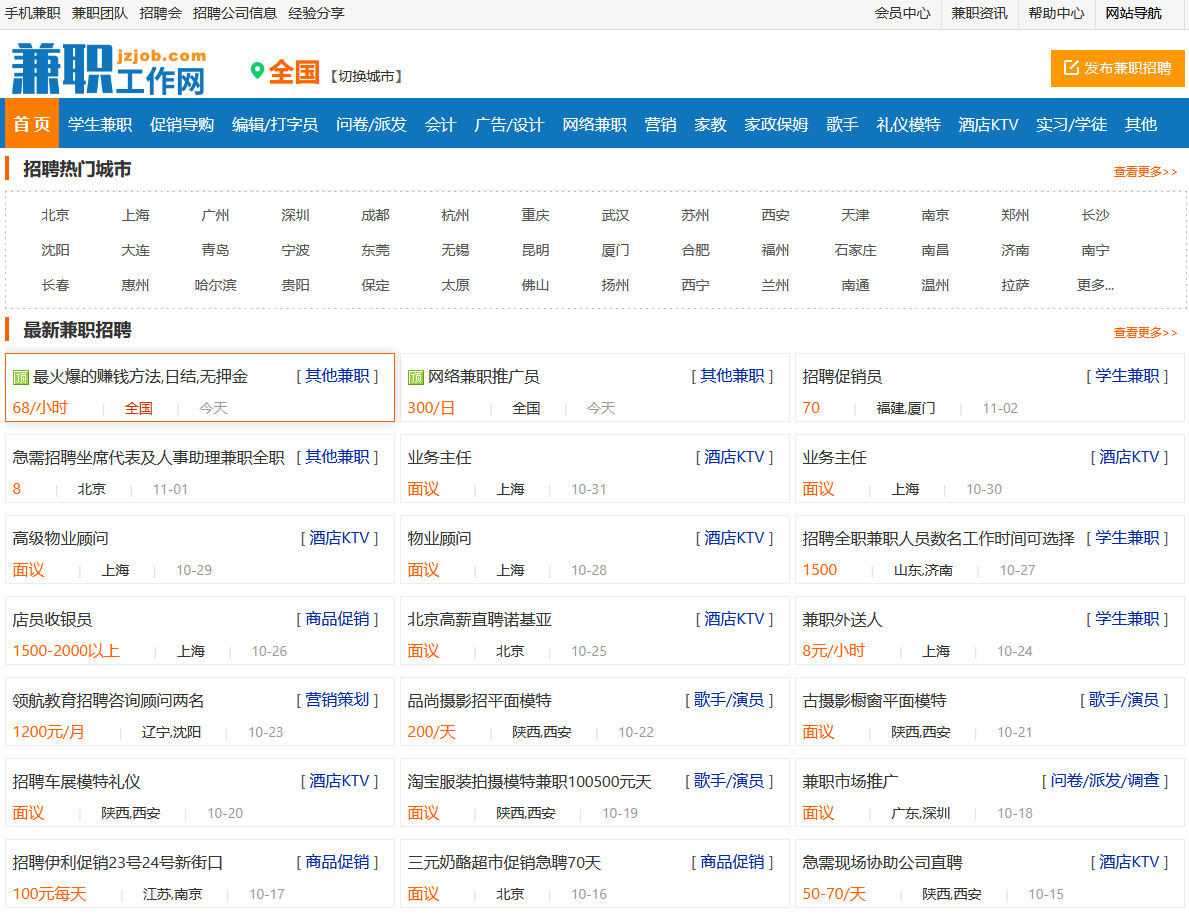
Task: Open the 北京 city link
Action: pos(55,214)
